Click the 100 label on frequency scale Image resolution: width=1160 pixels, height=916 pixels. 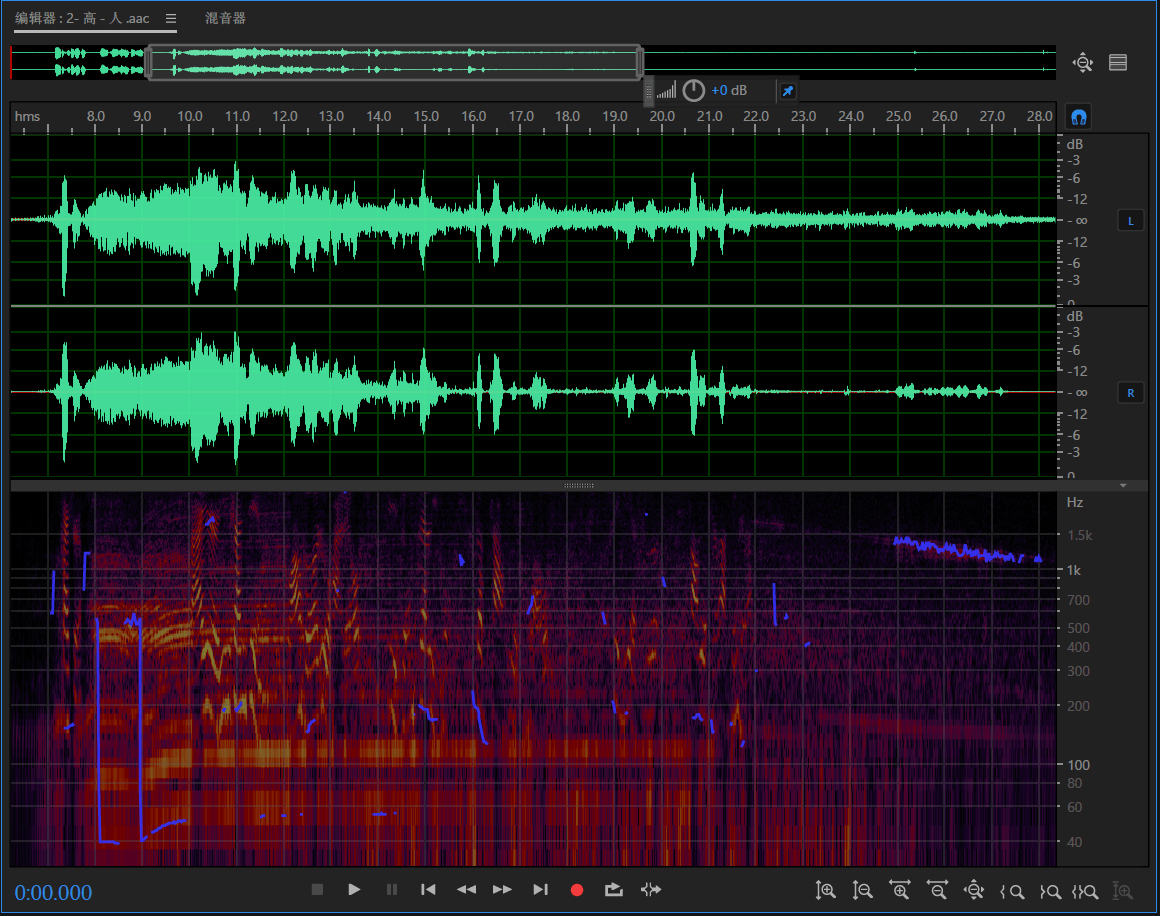(1078, 765)
